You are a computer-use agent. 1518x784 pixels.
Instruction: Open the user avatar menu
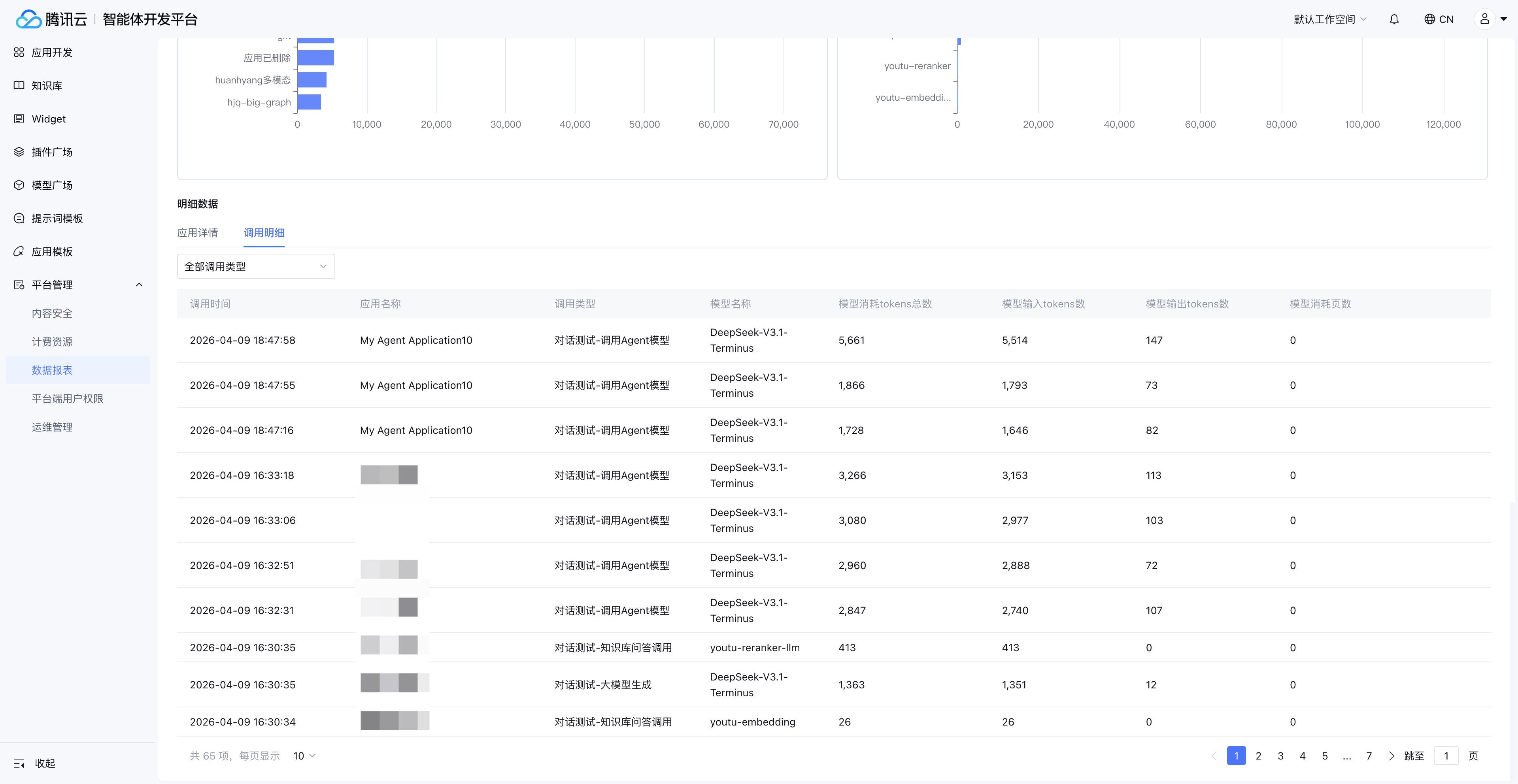[x=1484, y=19]
